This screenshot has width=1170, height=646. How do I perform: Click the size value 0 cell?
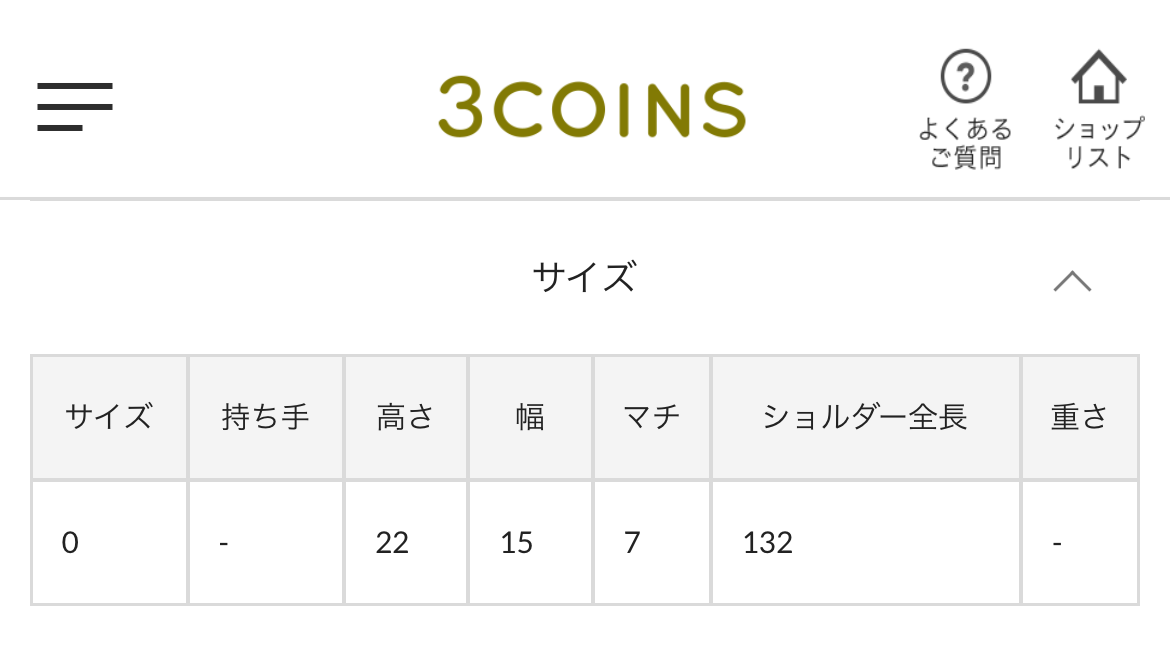pos(109,542)
